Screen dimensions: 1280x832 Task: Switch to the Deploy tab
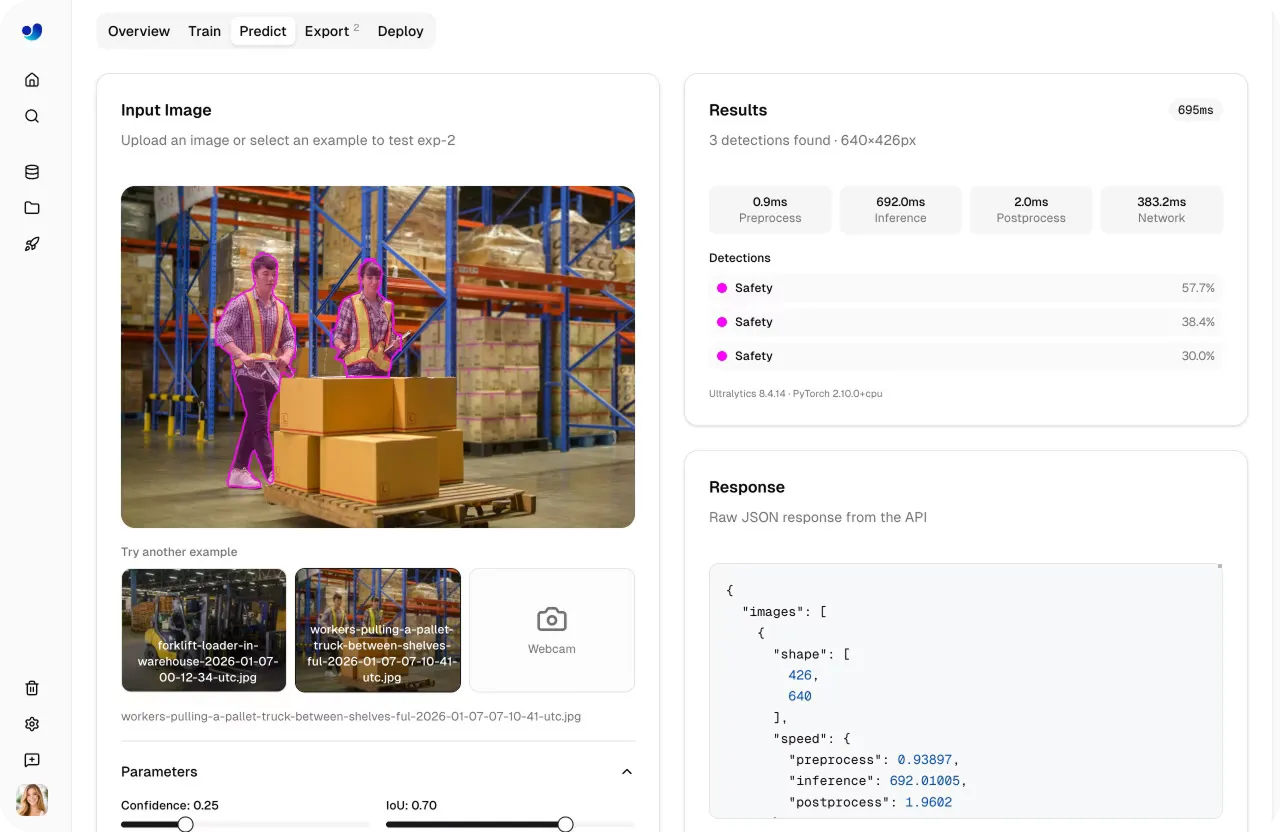click(x=401, y=31)
